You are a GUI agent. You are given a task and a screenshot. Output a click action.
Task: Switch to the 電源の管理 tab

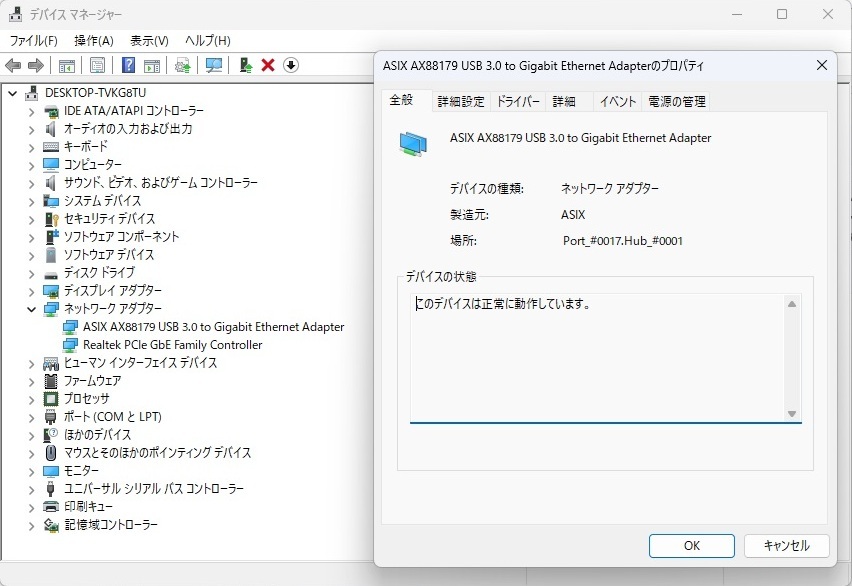click(676, 102)
